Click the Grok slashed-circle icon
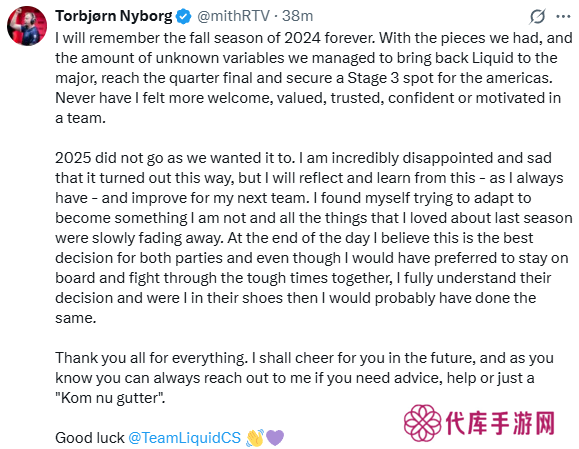The height and width of the screenshot is (449, 579). pos(537,17)
